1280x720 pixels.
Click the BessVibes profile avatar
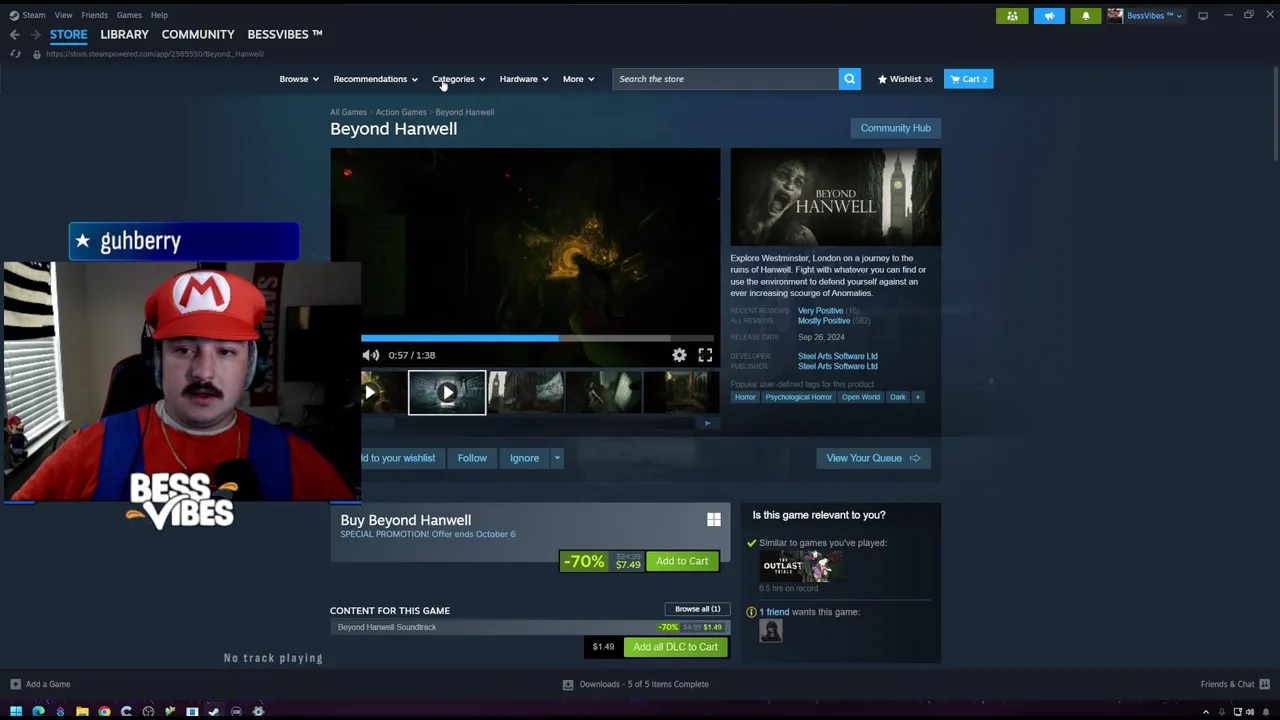click(x=1115, y=16)
